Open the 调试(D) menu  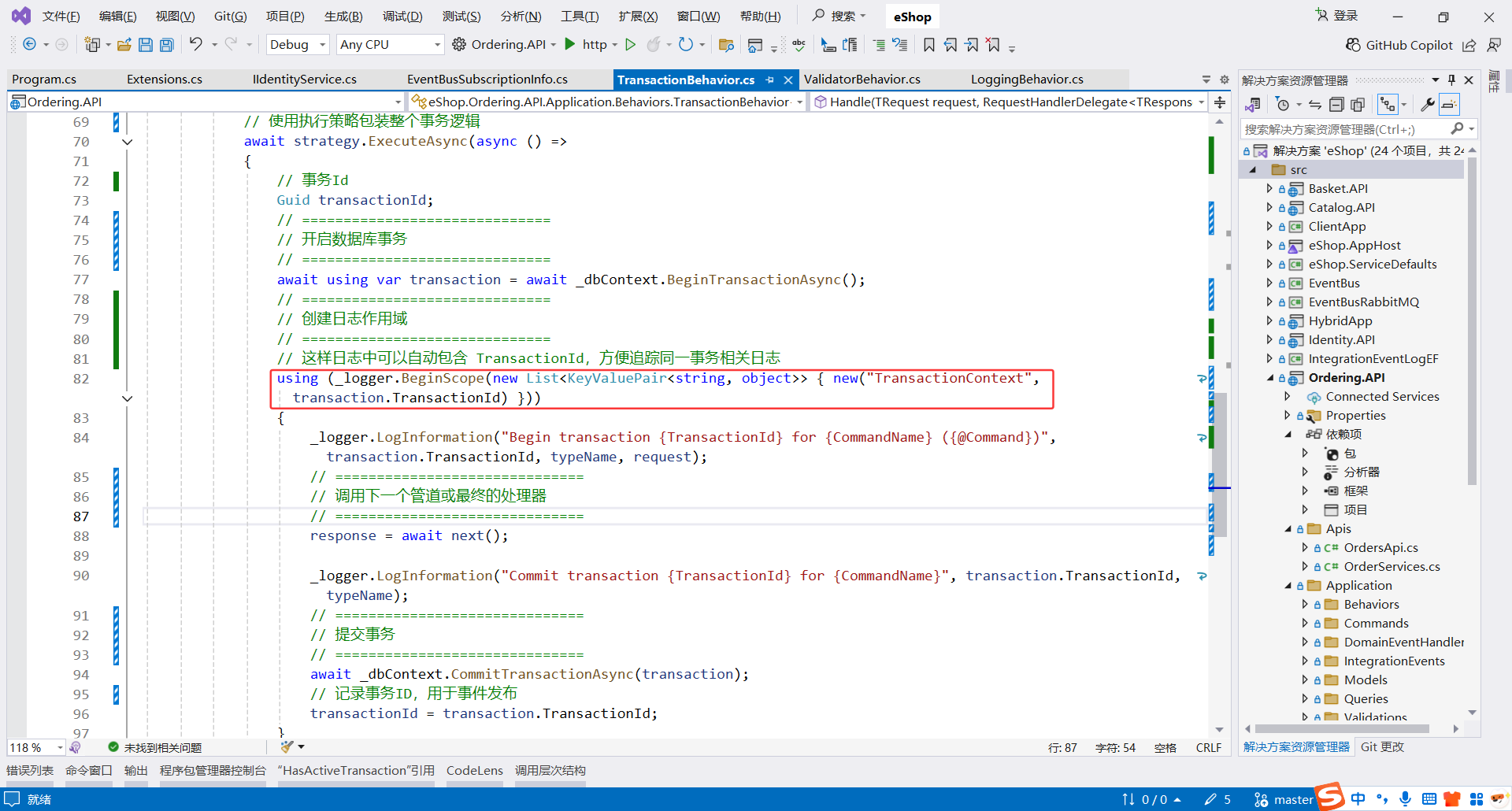tap(402, 17)
